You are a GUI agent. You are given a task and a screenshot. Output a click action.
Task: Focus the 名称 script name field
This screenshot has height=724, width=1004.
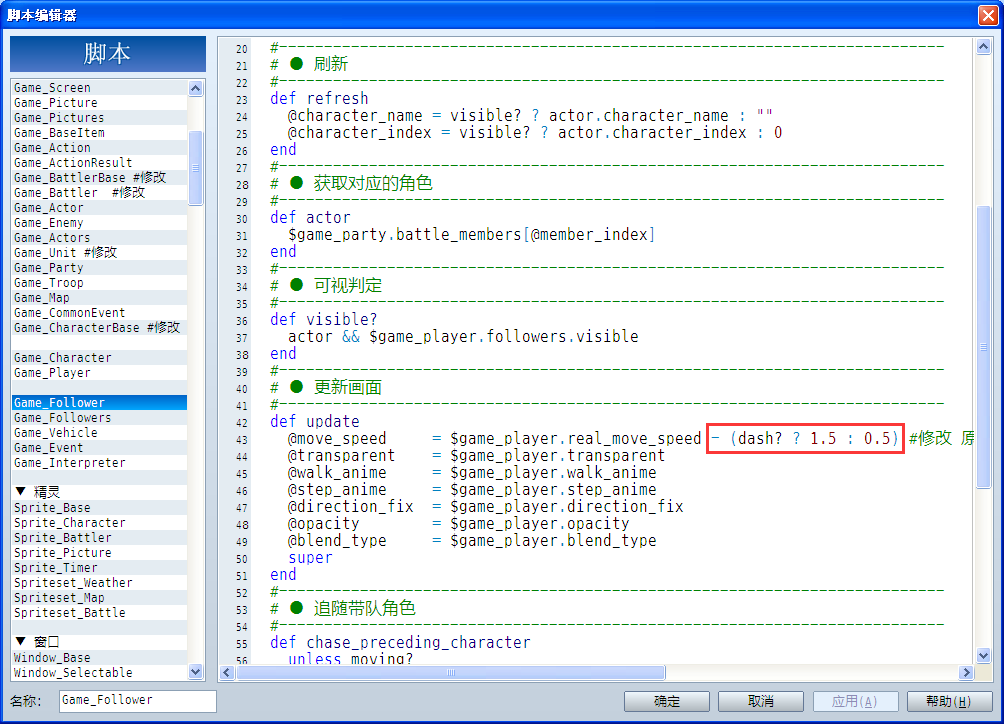138,700
